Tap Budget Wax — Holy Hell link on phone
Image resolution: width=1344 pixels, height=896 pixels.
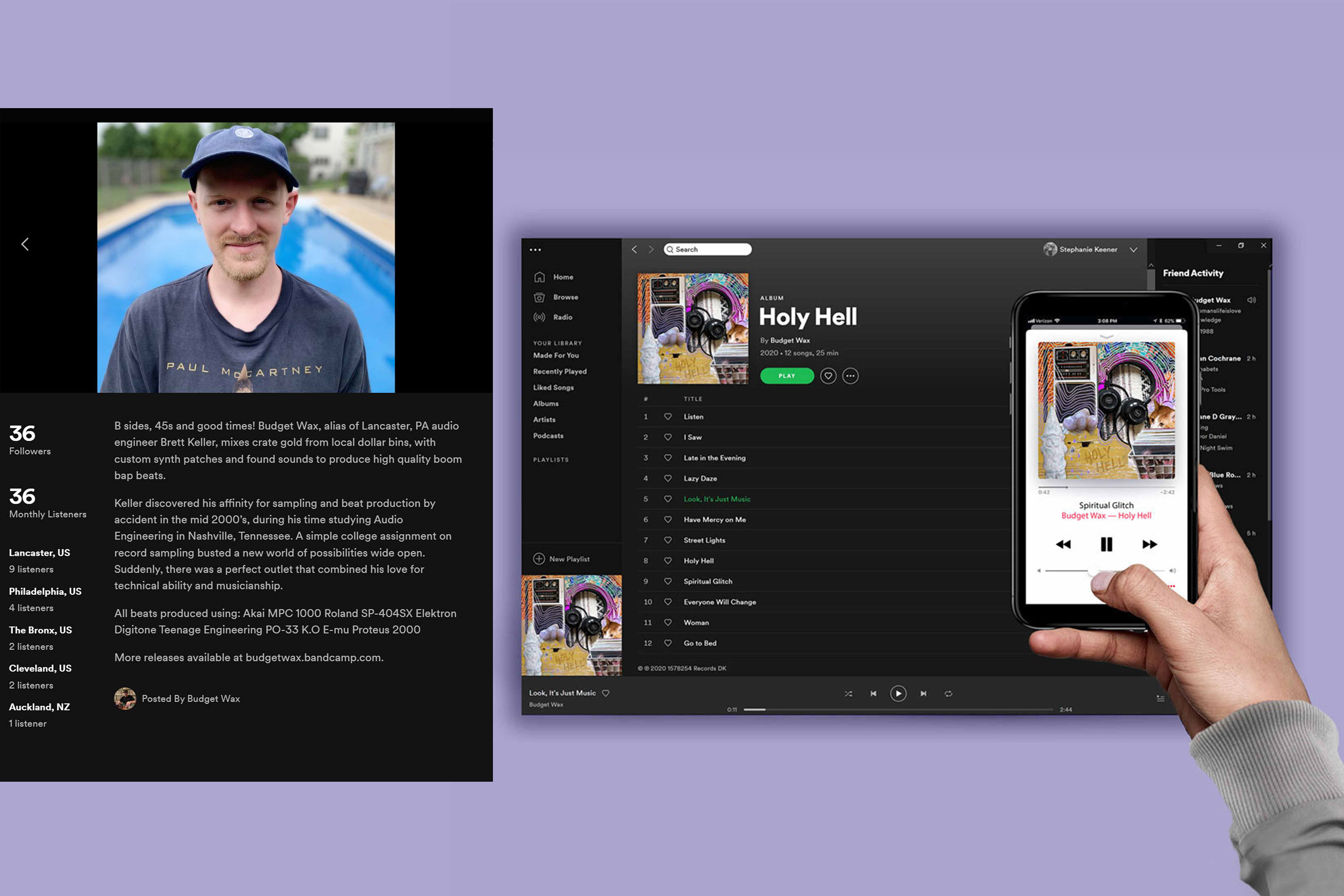(x=1106, y=516)
